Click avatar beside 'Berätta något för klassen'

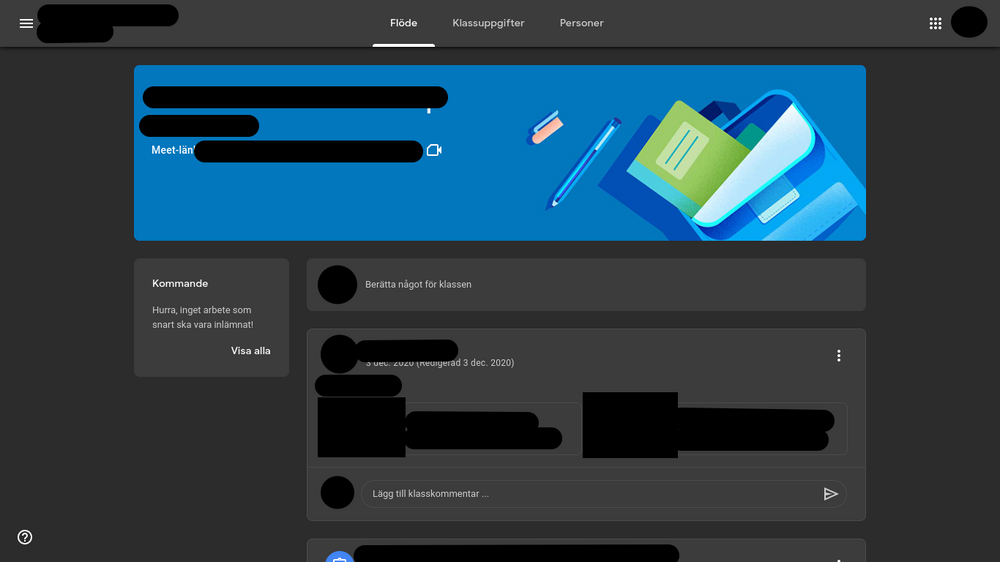coord(337,285)
